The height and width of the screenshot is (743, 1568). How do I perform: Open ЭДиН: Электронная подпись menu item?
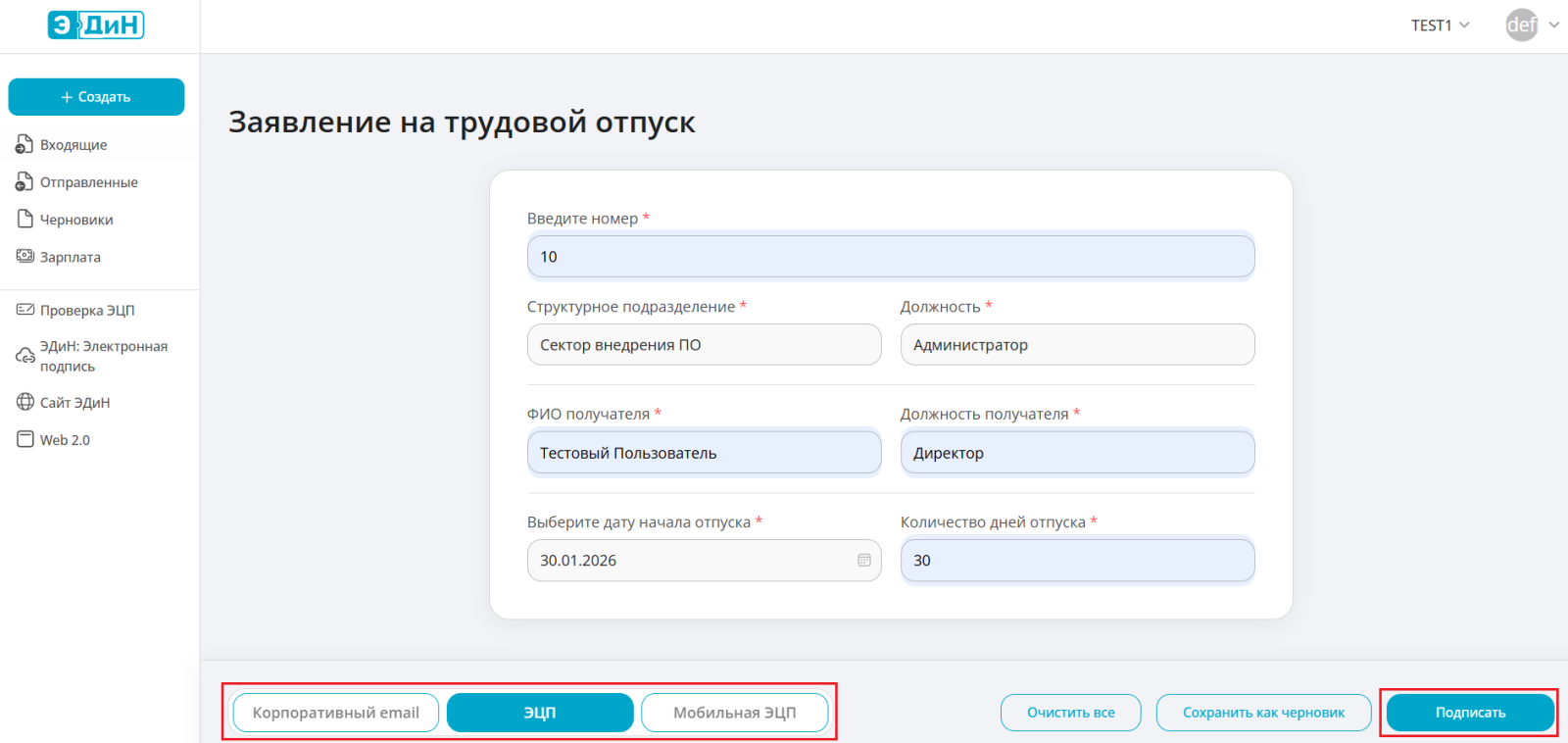pos(103,356)
